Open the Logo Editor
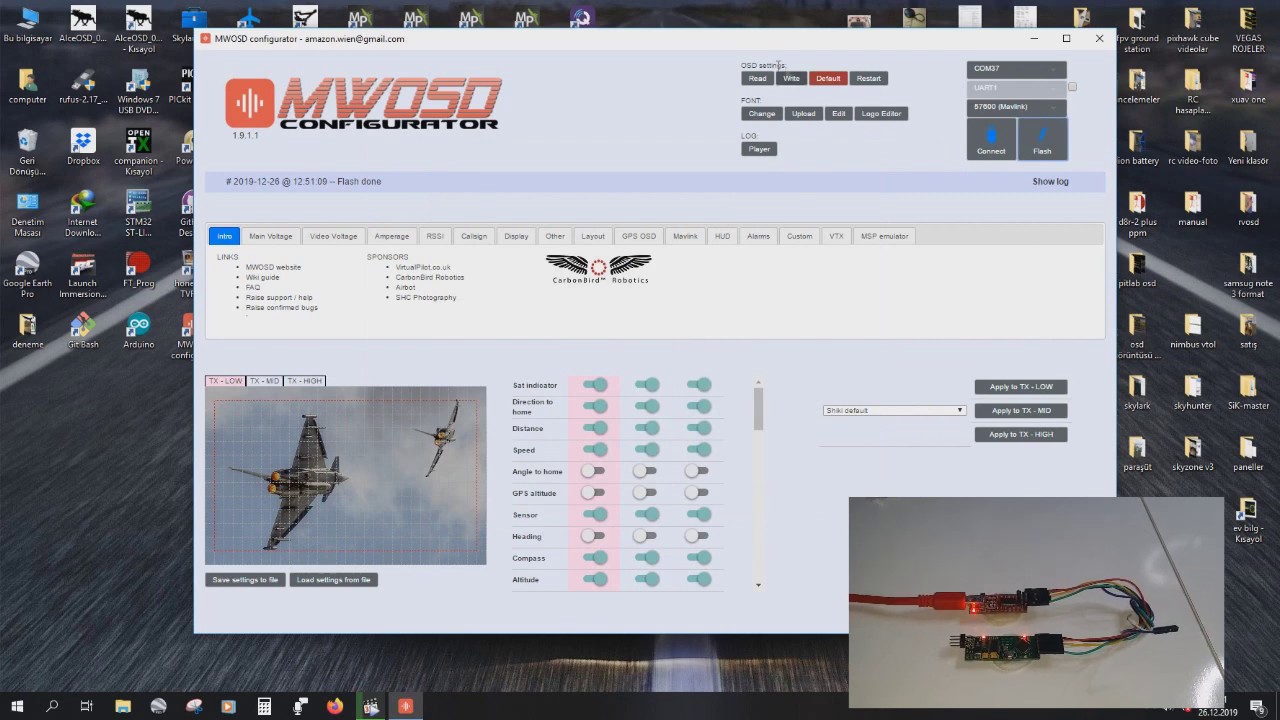 click(x=881, y=114)
